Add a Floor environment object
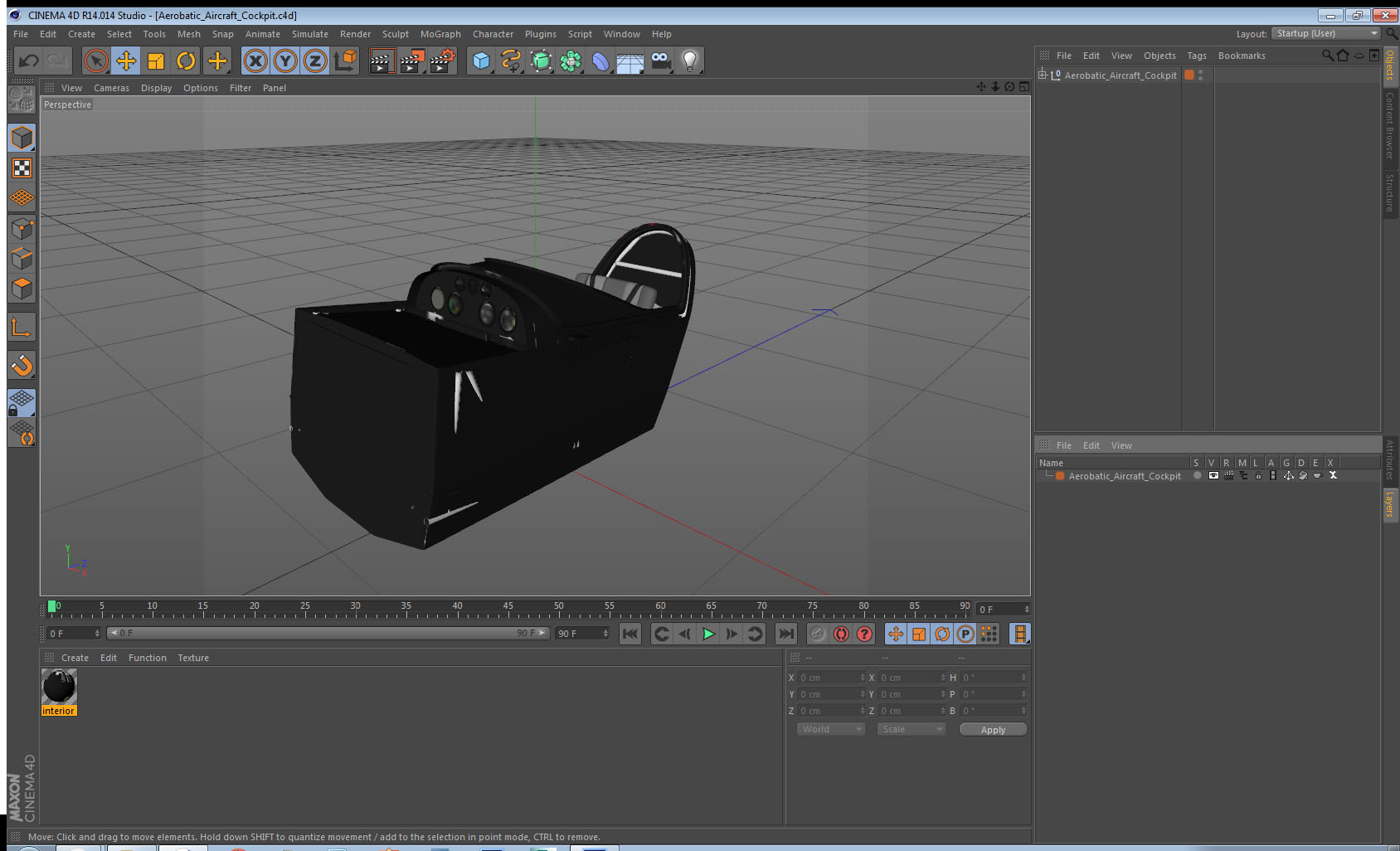The image size is (1400, 851). 630,61
